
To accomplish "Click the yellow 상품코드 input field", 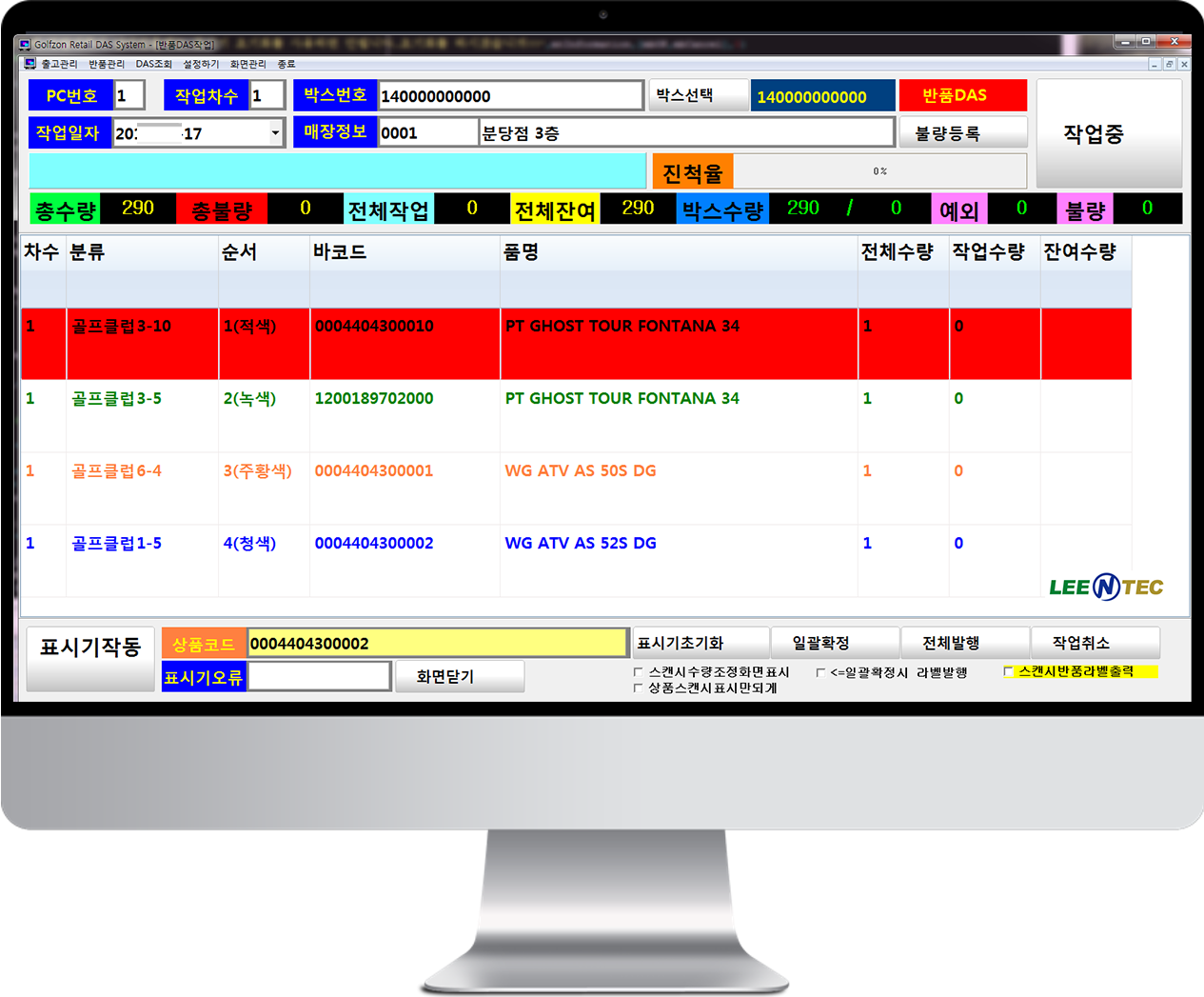I will pos(437,643).
